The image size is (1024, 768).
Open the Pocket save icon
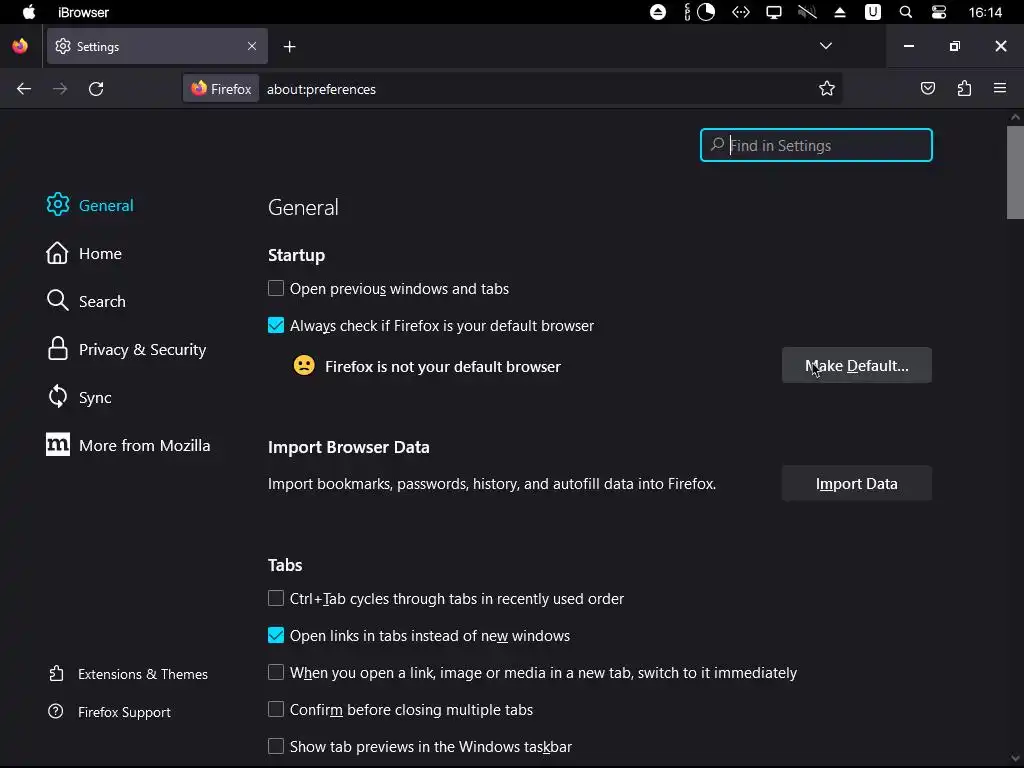click(928, 89)
